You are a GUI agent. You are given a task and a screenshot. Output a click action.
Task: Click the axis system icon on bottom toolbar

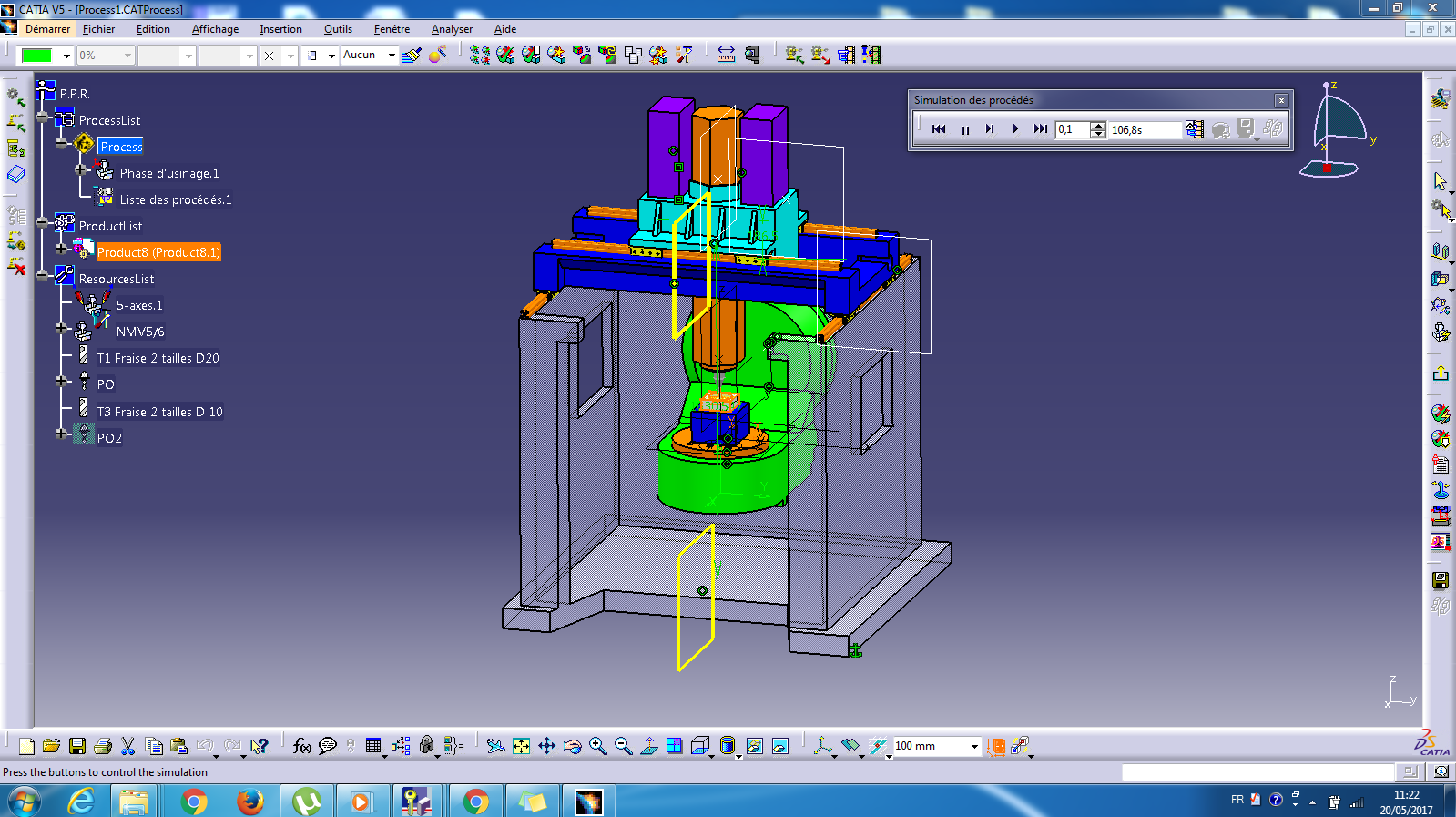(x=823, y=747)
